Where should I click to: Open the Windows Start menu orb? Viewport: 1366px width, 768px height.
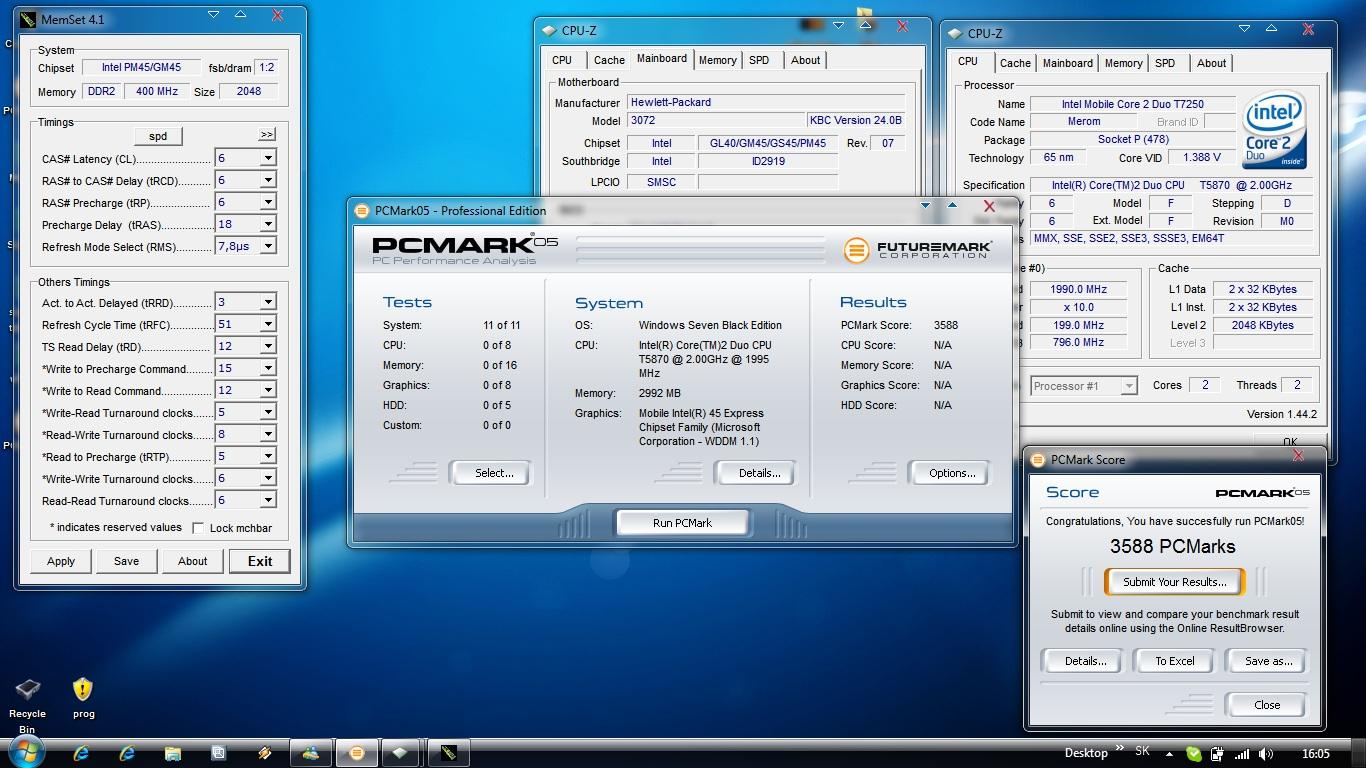click(x=25, y=752)
